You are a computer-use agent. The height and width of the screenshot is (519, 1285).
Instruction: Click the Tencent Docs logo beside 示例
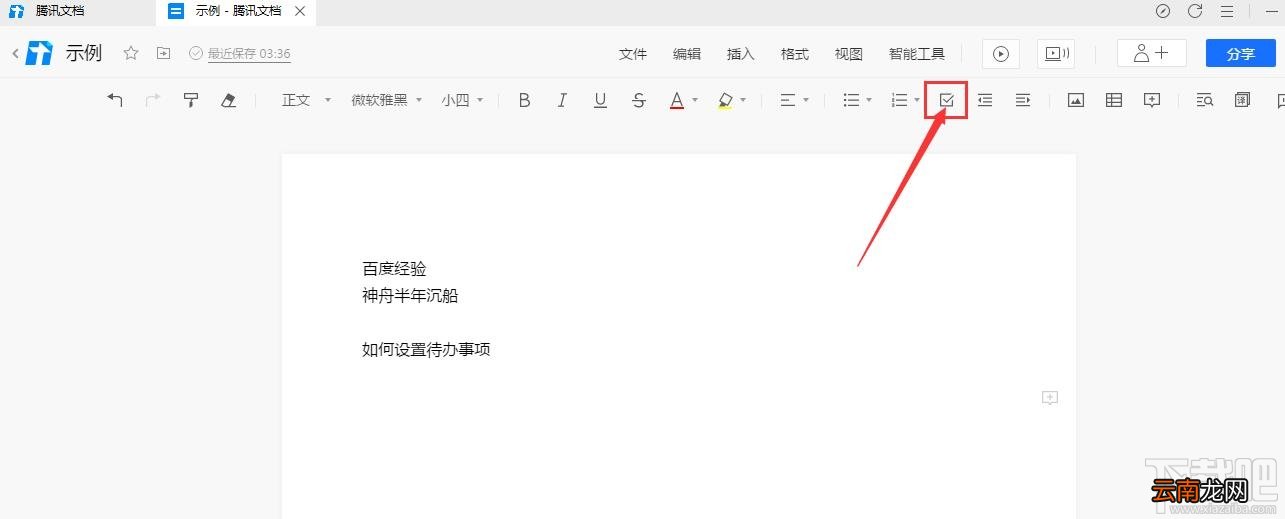[x=39, y=54]
